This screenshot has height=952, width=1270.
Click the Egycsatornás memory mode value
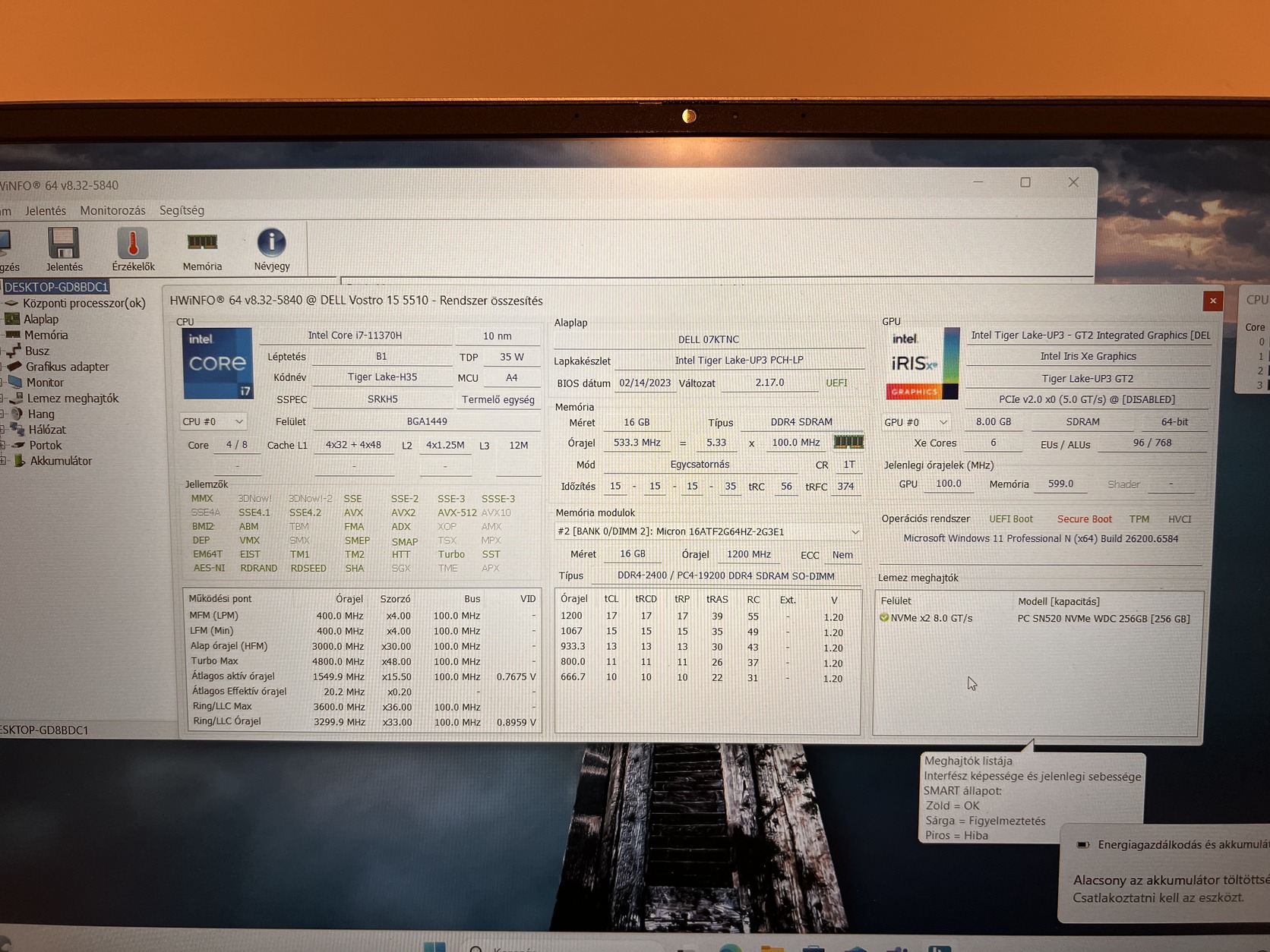(x=700, y=465)
